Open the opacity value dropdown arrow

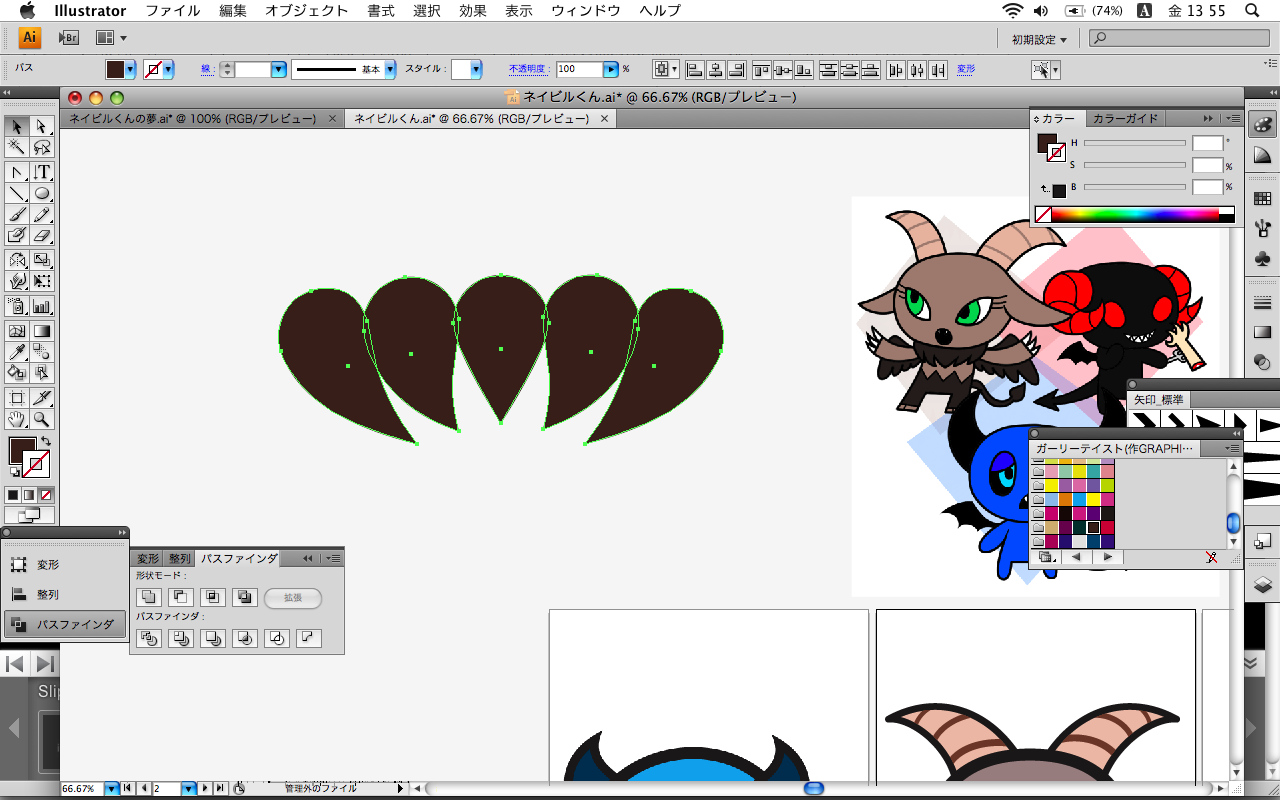point(610,69)
